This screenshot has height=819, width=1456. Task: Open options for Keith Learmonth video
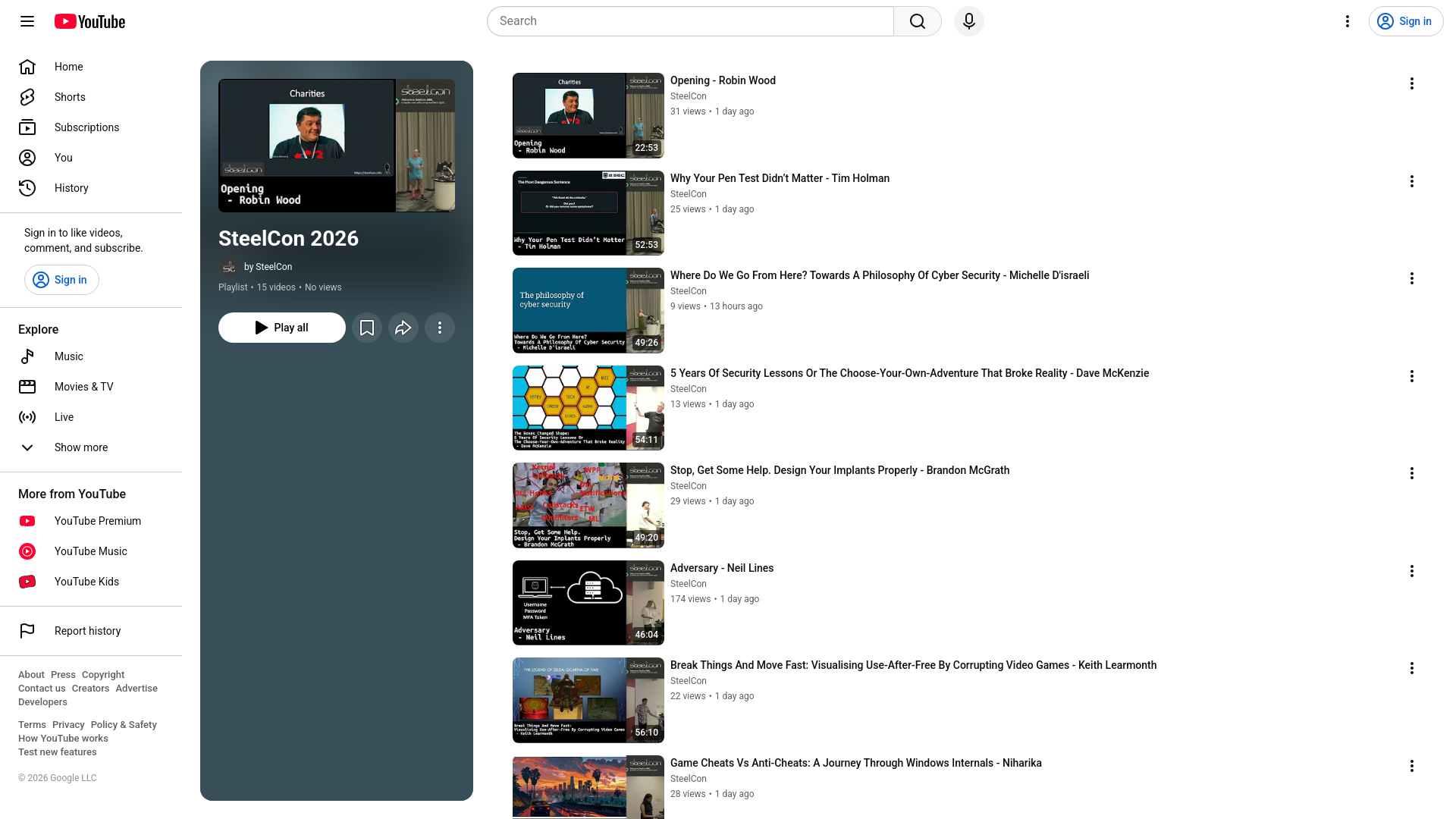1412,668
